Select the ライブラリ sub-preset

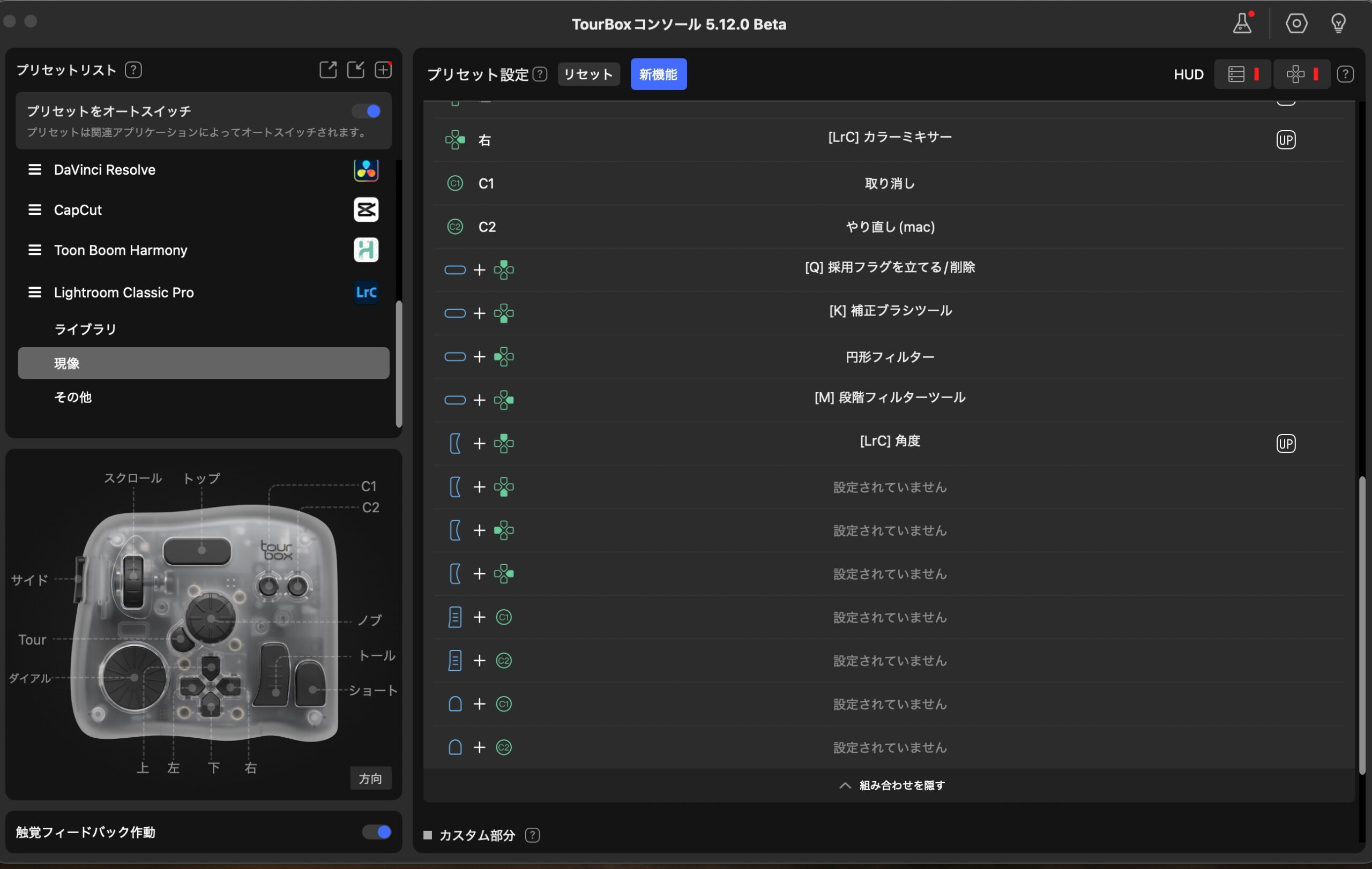85,329
